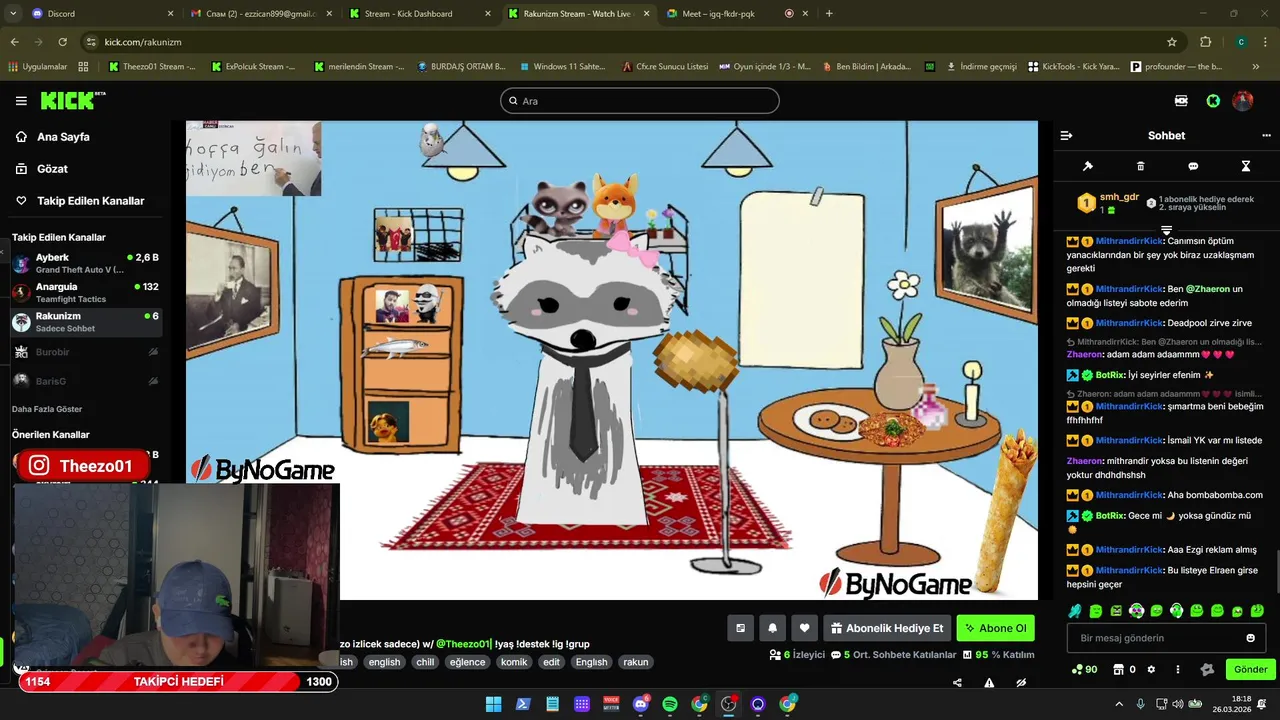1280x720 pixels.
Task: Collapse the chat panel arrow icon
Action: tap(1066, 135)
